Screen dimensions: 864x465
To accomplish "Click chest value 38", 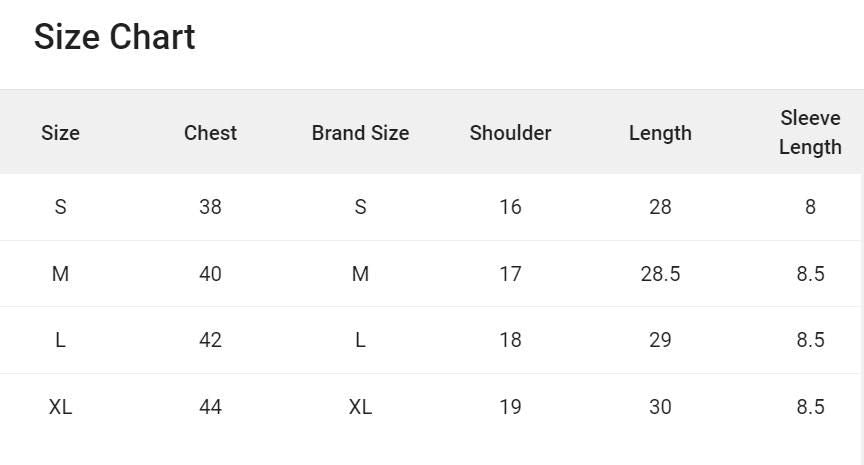I will click(x=210, y=207).
